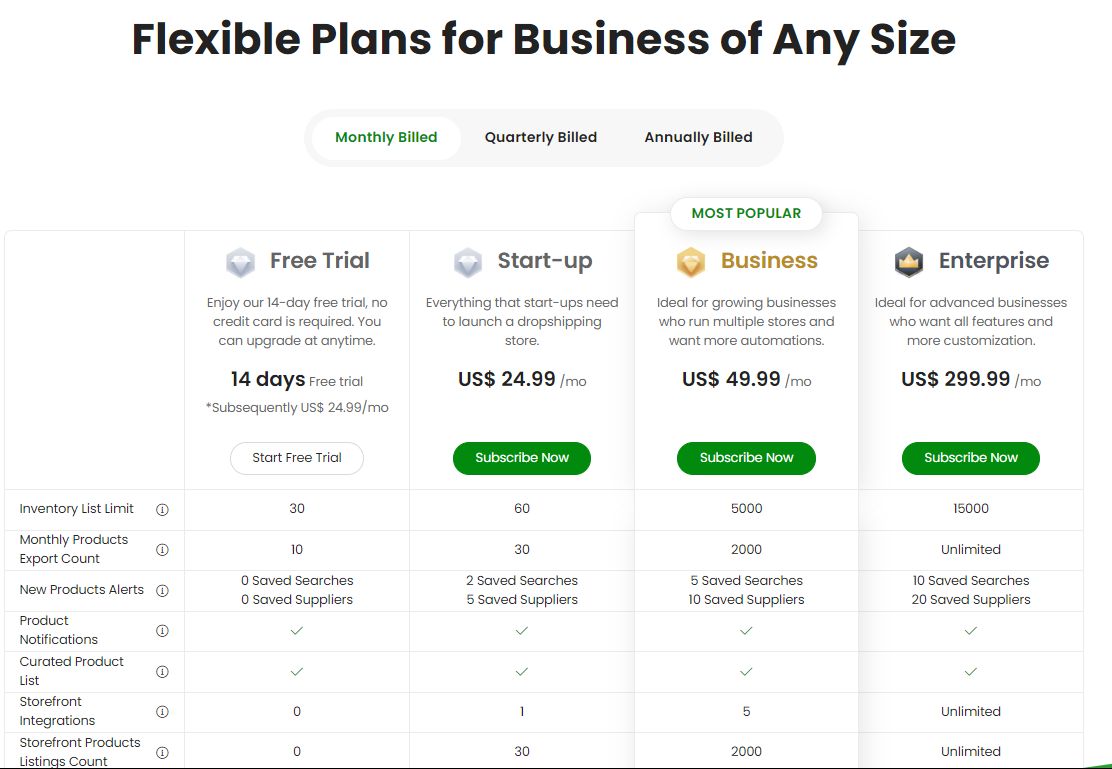Click the MOST POPULAR badge
The height and width of the screenshot is (769, 1112).
click(746, 214)
